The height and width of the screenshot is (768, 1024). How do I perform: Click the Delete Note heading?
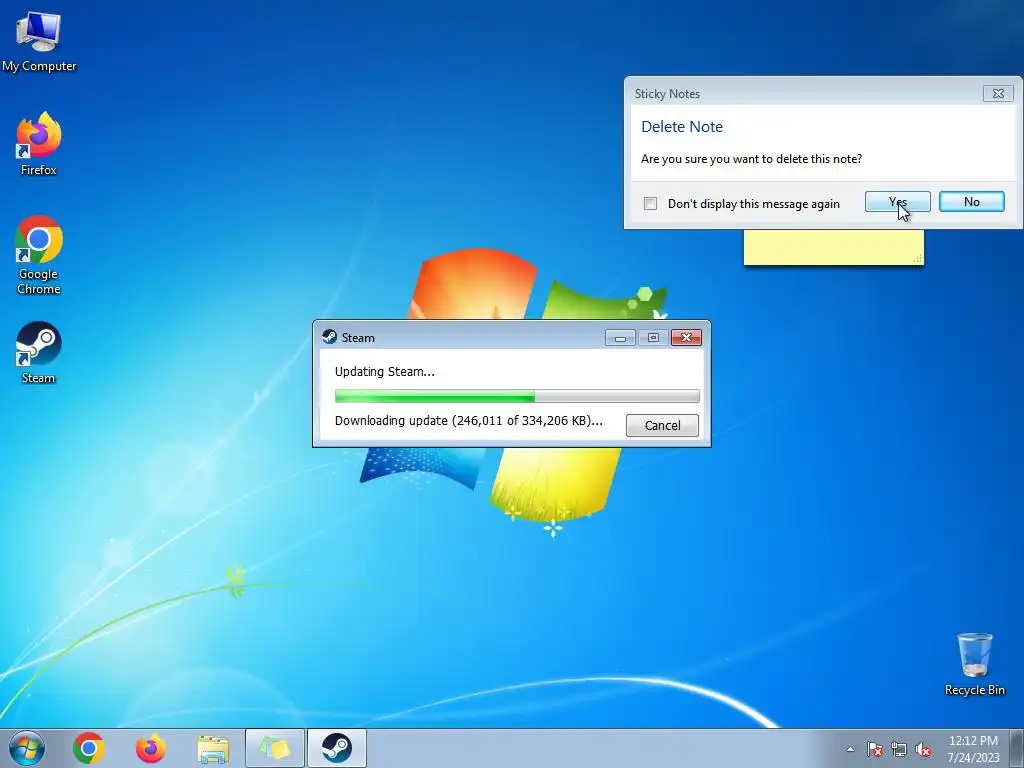point(682,127)
